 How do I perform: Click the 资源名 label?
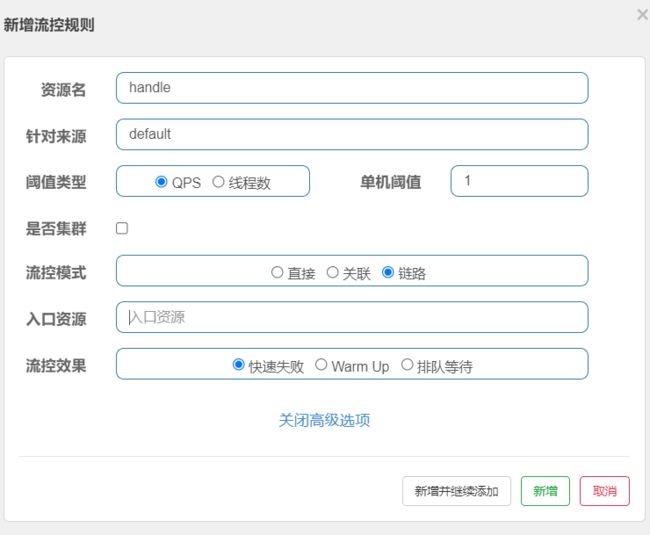[x=63, y=90]
